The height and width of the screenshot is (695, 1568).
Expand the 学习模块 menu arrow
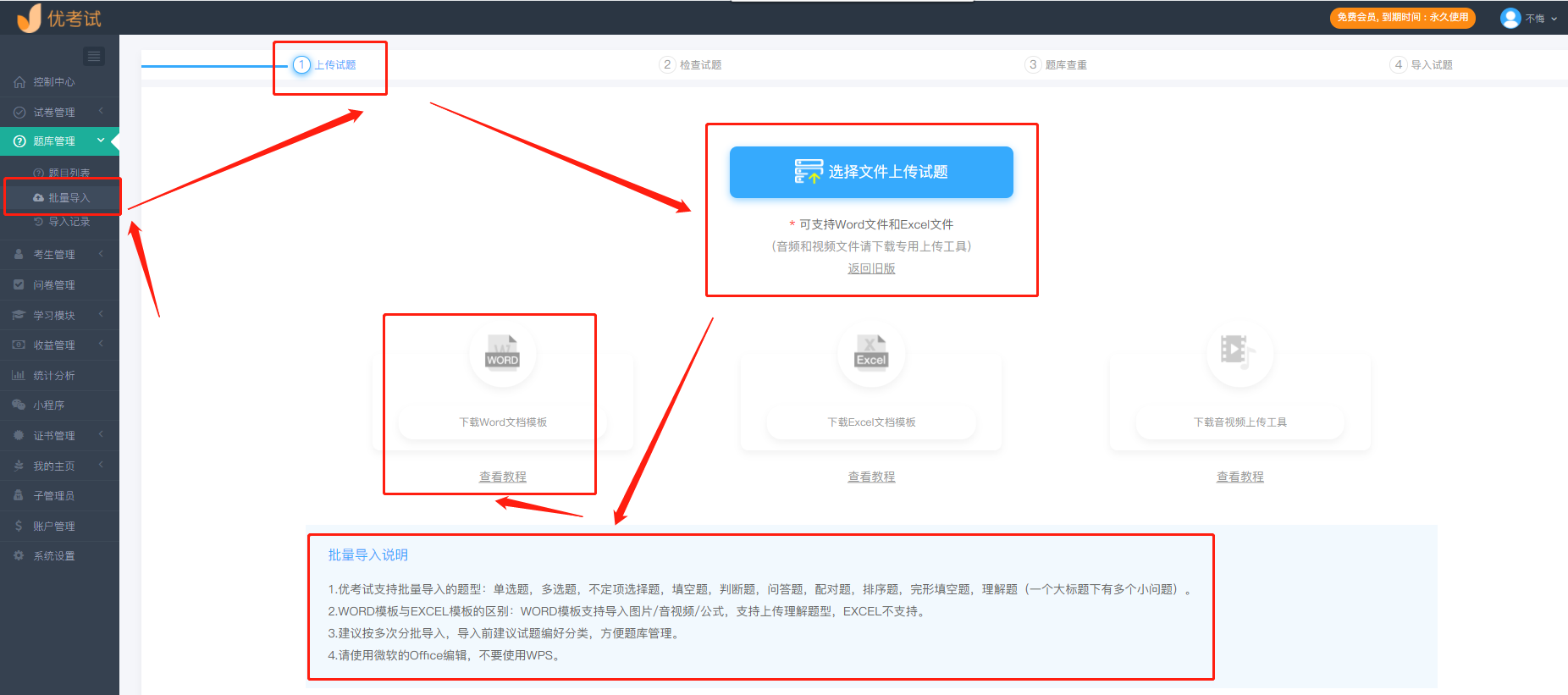click(x=101, y=314)
